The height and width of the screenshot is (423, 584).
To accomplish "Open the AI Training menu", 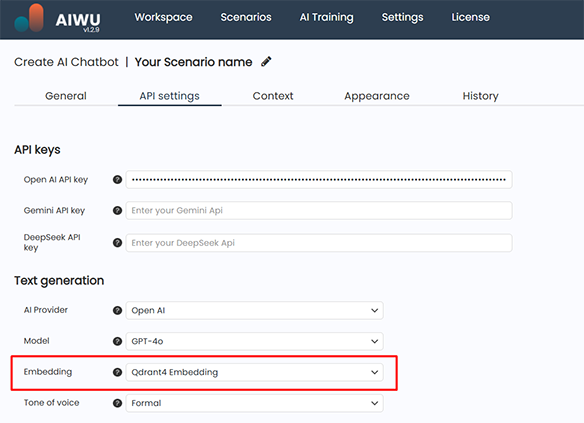I will tap(327, 17).
